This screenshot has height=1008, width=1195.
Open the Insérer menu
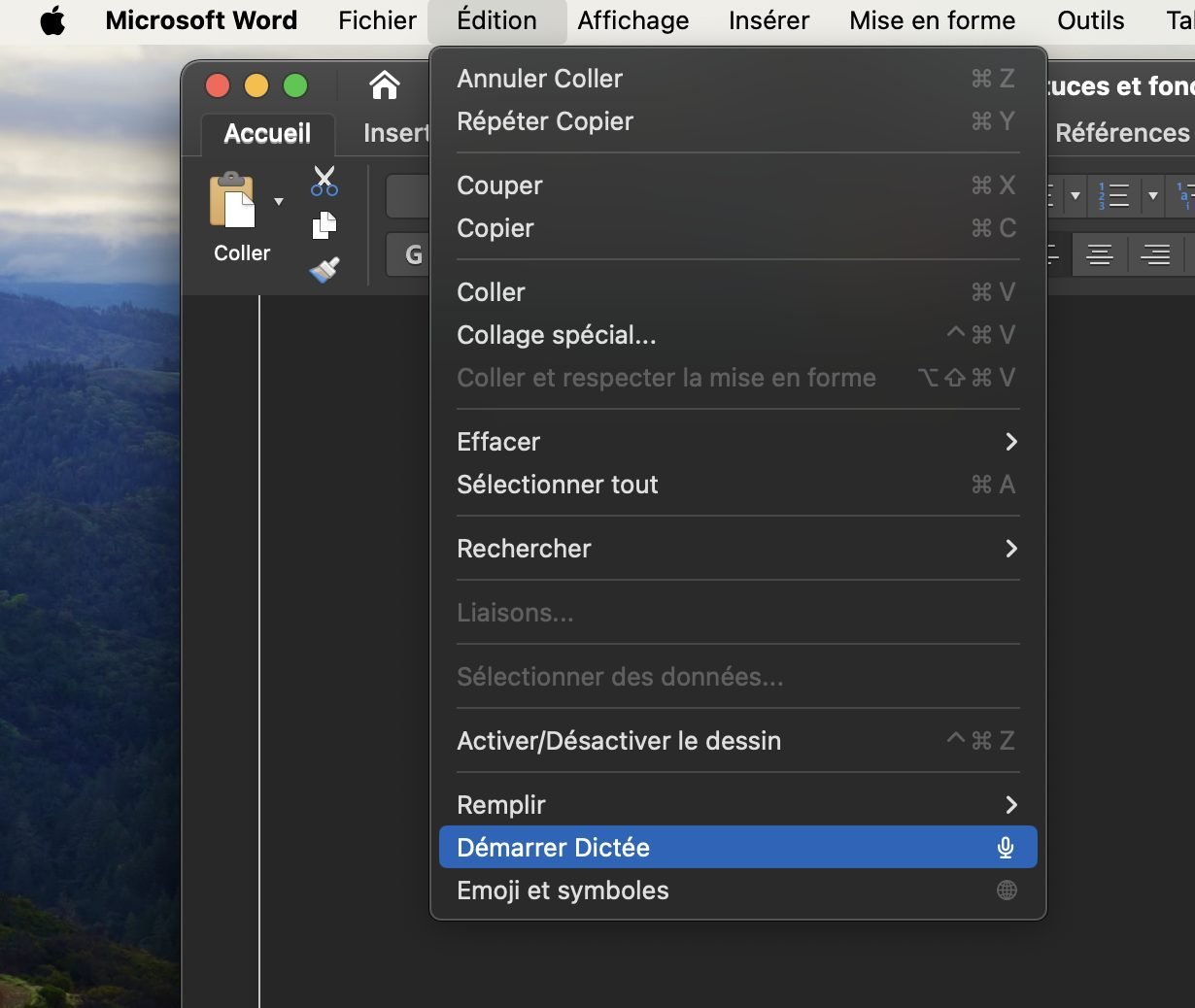(x=769, y=20)
